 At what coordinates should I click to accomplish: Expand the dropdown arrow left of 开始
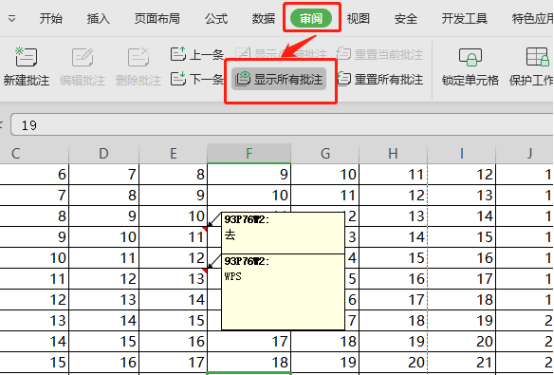12,18
